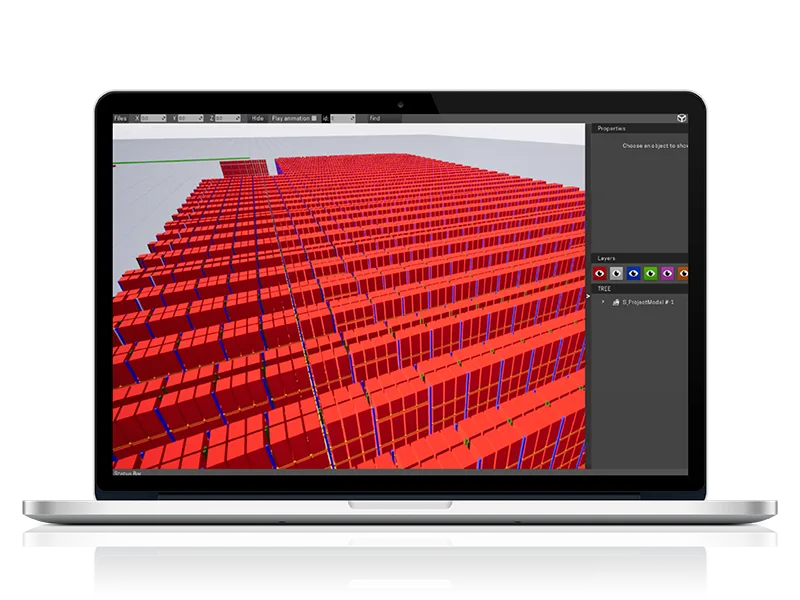Viewport: 800px width, 600px height.
Task: Select the S_ProjectModel #-1 tree item
Action: [x=648, y=302]
